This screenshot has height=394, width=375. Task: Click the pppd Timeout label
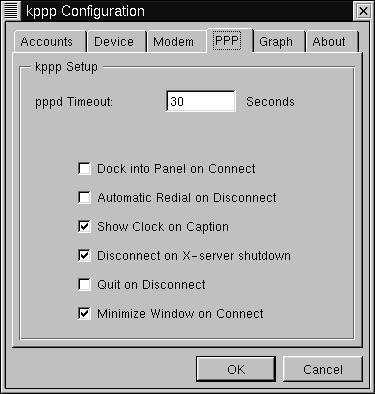click(x=74, y=102)
